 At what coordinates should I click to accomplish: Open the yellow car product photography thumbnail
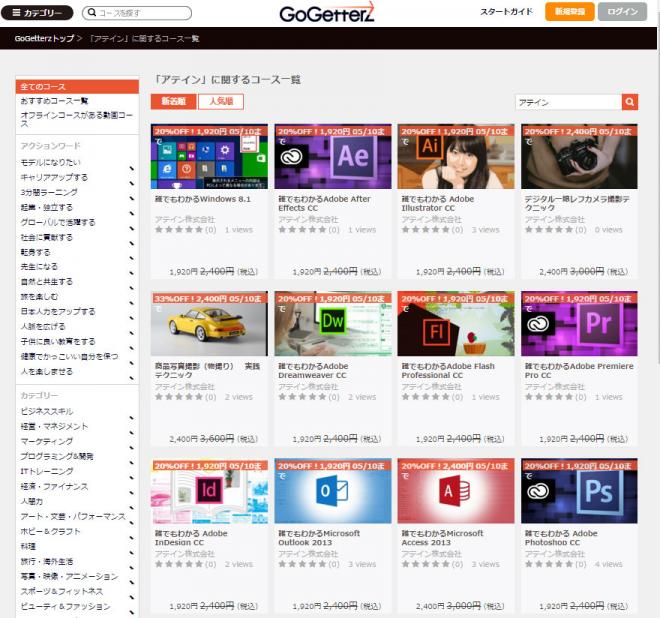coord(209,324)
